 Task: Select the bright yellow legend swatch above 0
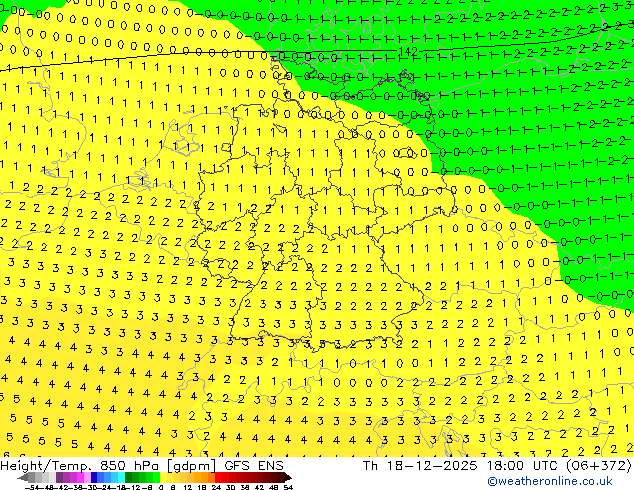[x=163, y=477]
